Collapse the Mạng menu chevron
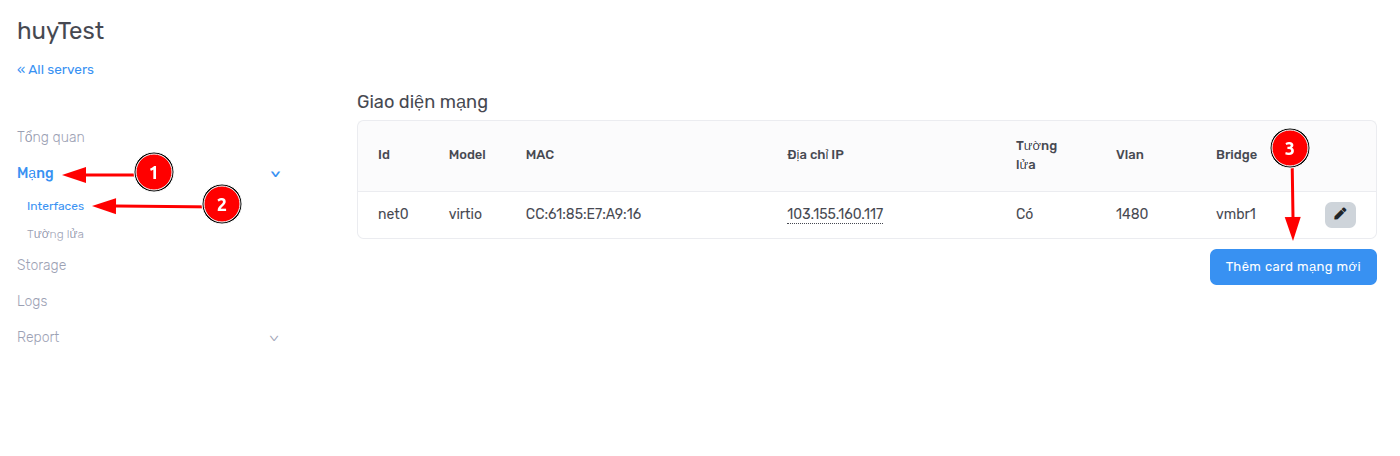The height and width of the screenshot is (456, 1400). (275, 174)
